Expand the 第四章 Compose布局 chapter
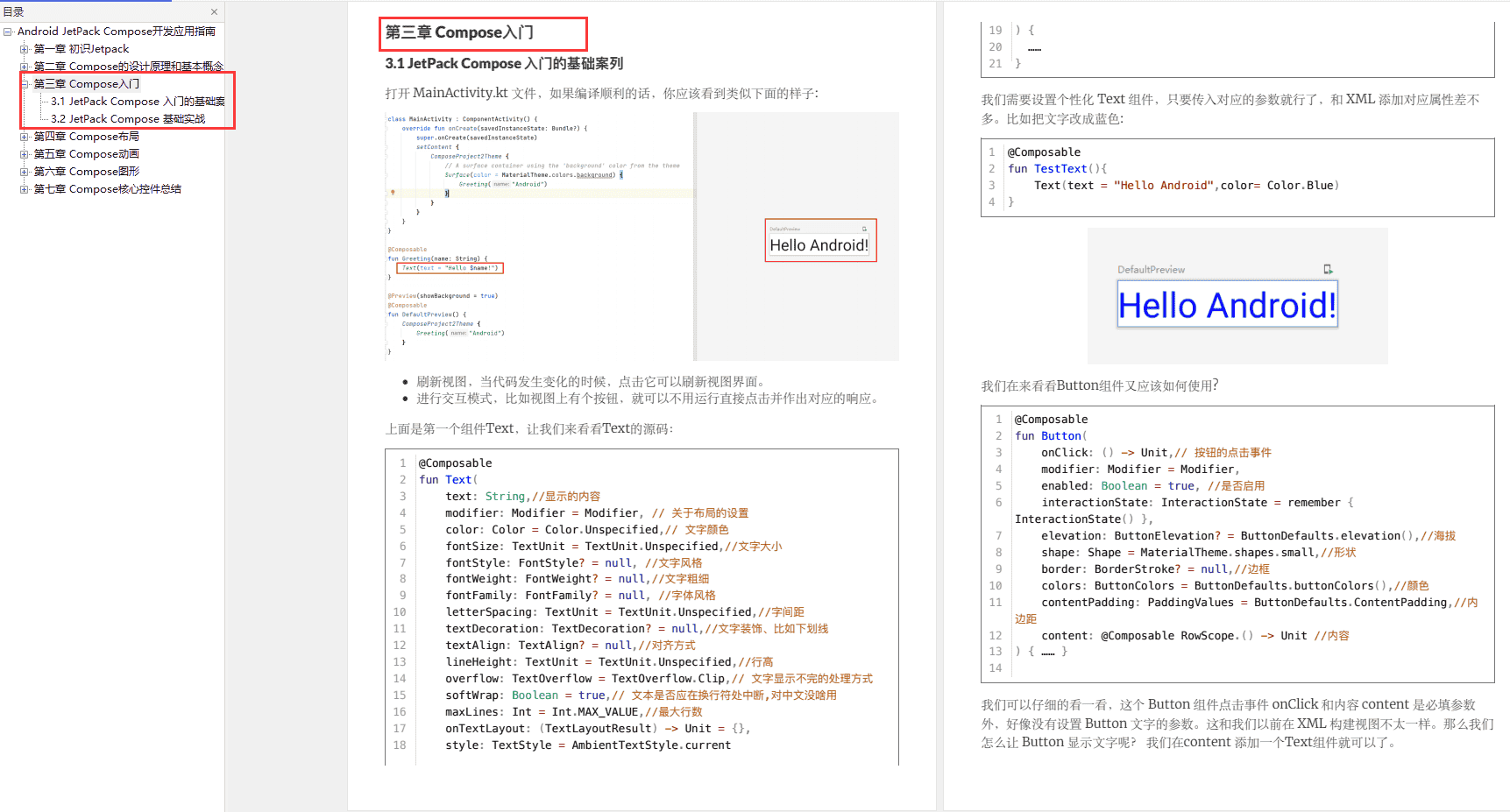The image size is (1510, 812). [x=24, y=136]
